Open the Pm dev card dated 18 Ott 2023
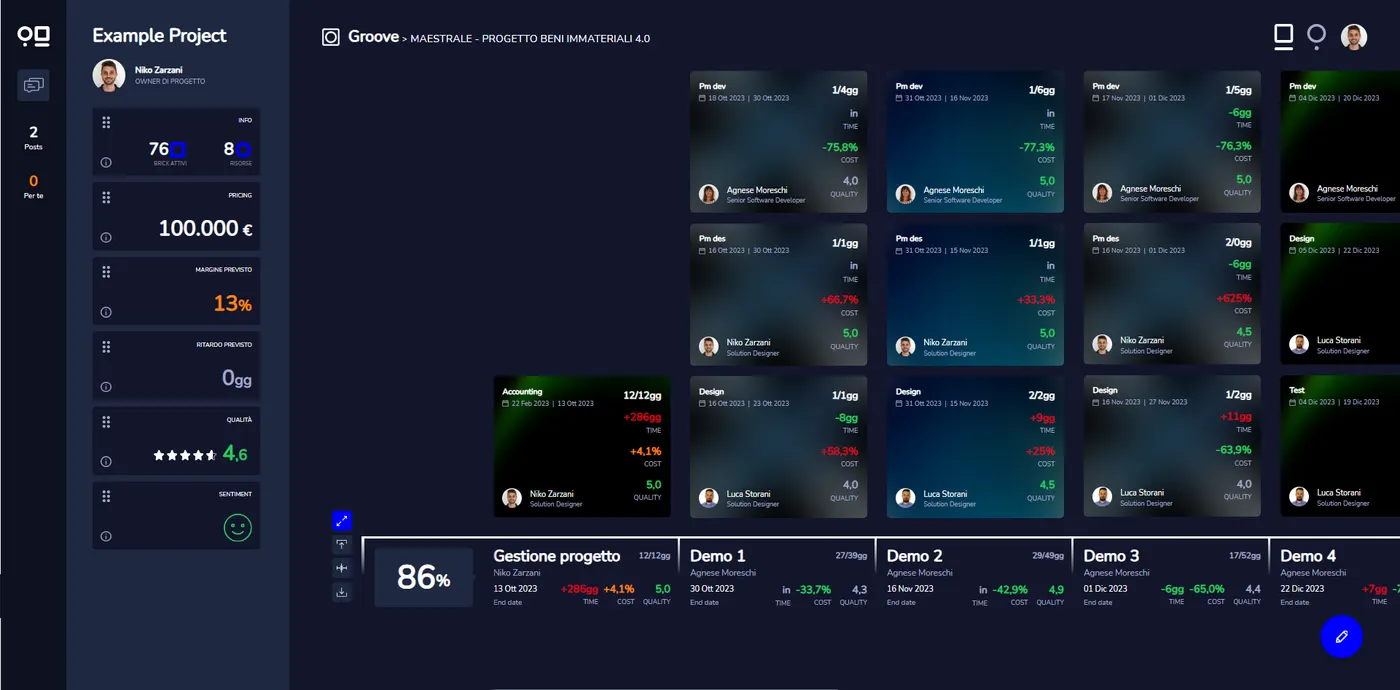The image size is (1400, 690). coord(778,141)
